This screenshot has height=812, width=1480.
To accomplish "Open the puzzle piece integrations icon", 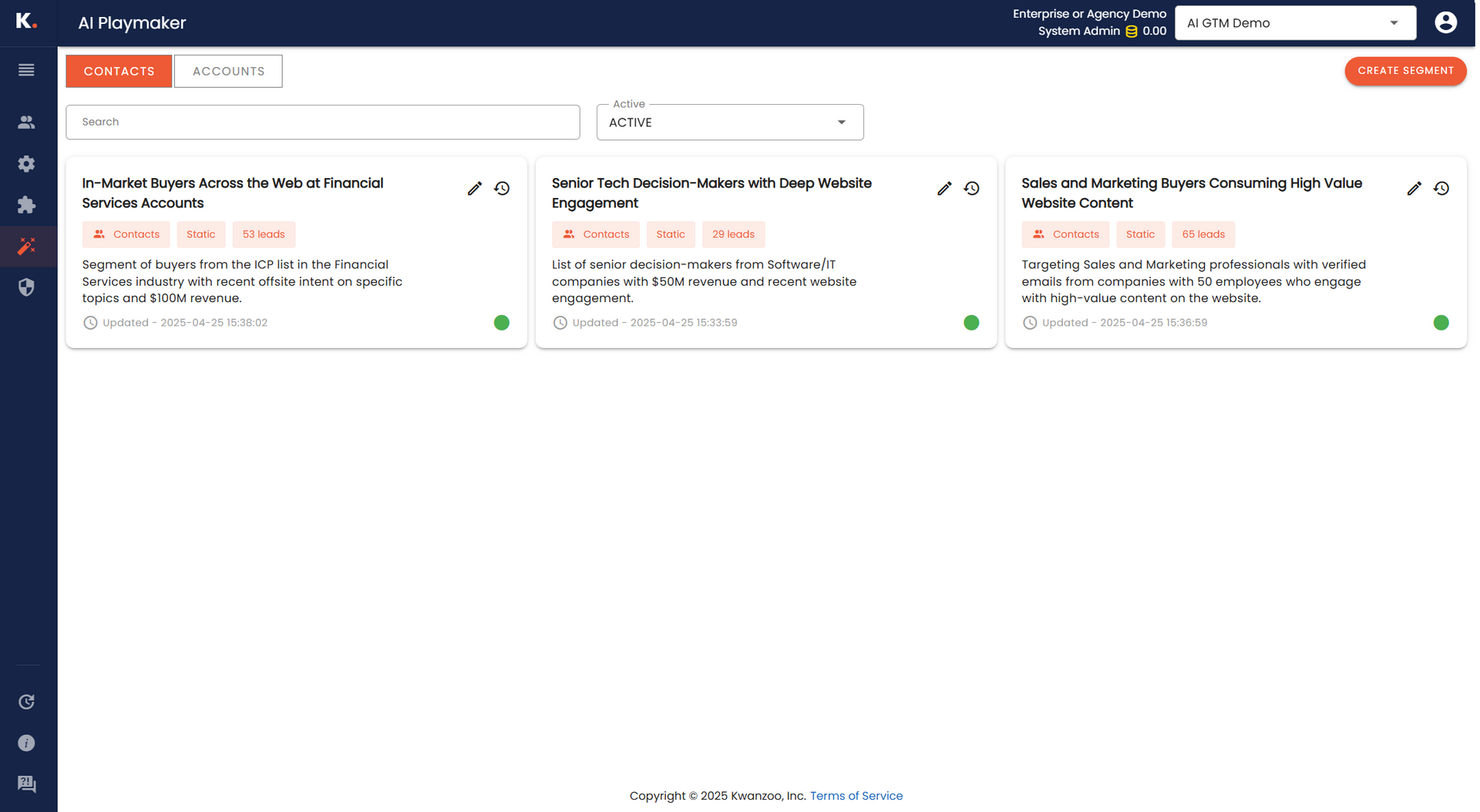I will pos(26,205).
